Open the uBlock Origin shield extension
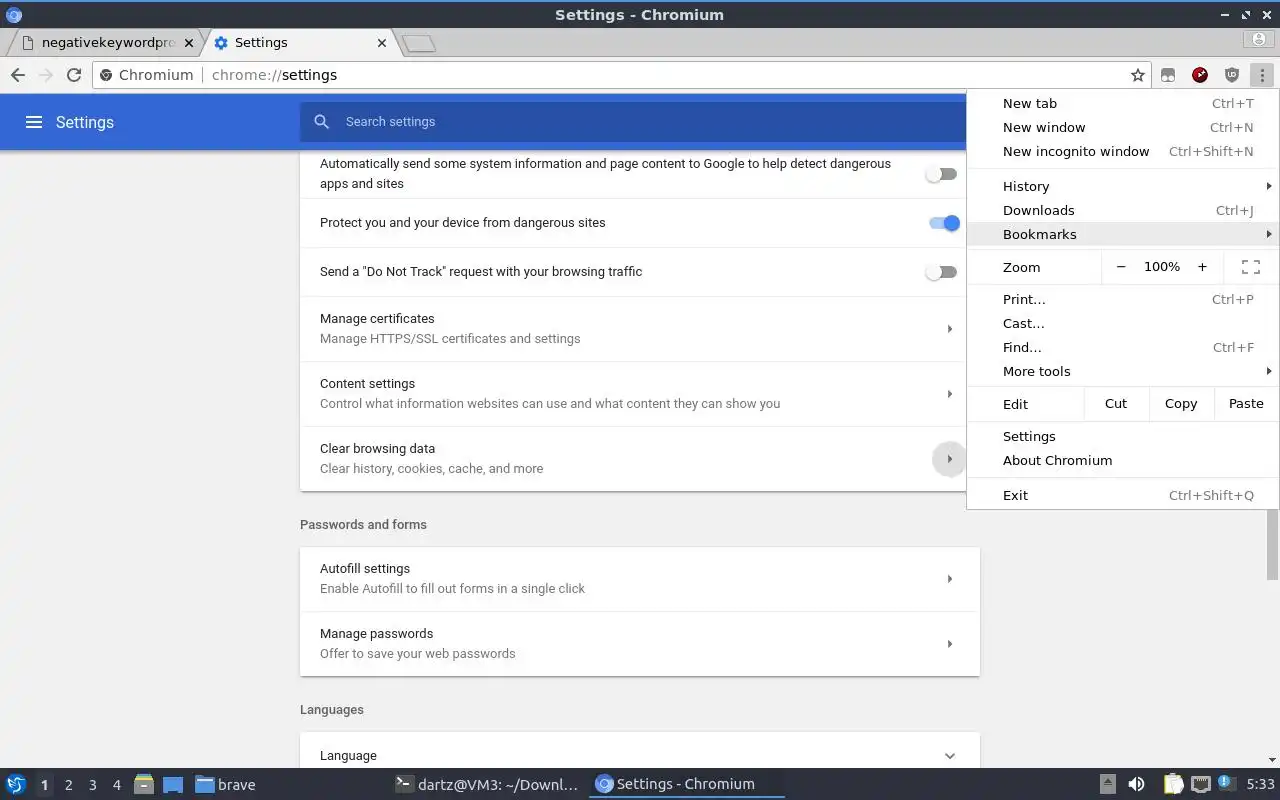 1232,75
